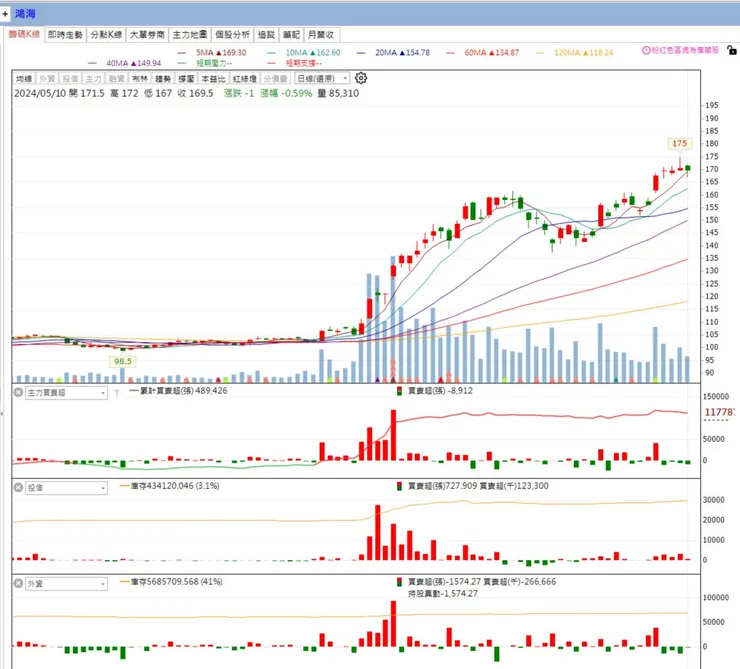Toggle the 融資 overlay button
The width and height of the screenshot is (740, 669).
[x=117, y=78]
